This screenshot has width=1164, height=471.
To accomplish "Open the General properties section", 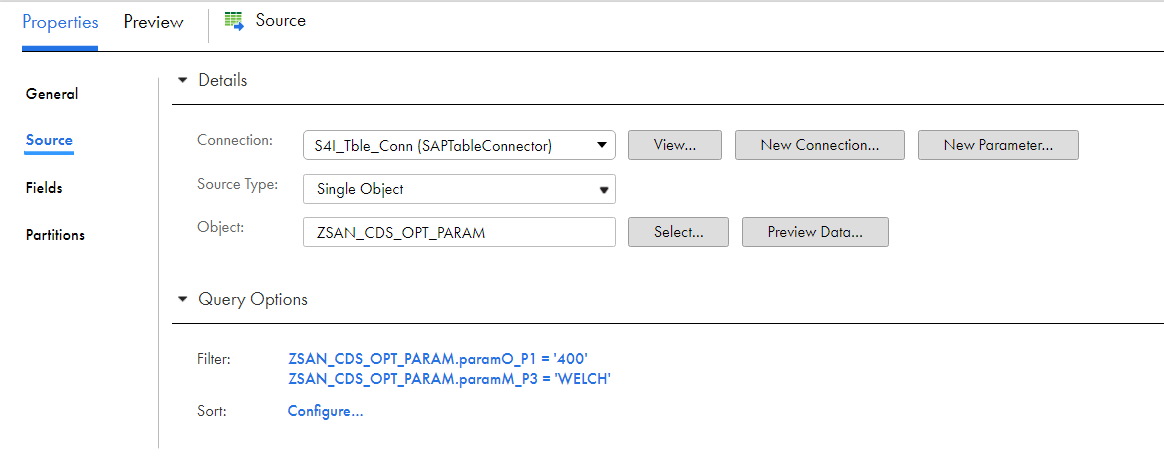I will pos(52,94).
